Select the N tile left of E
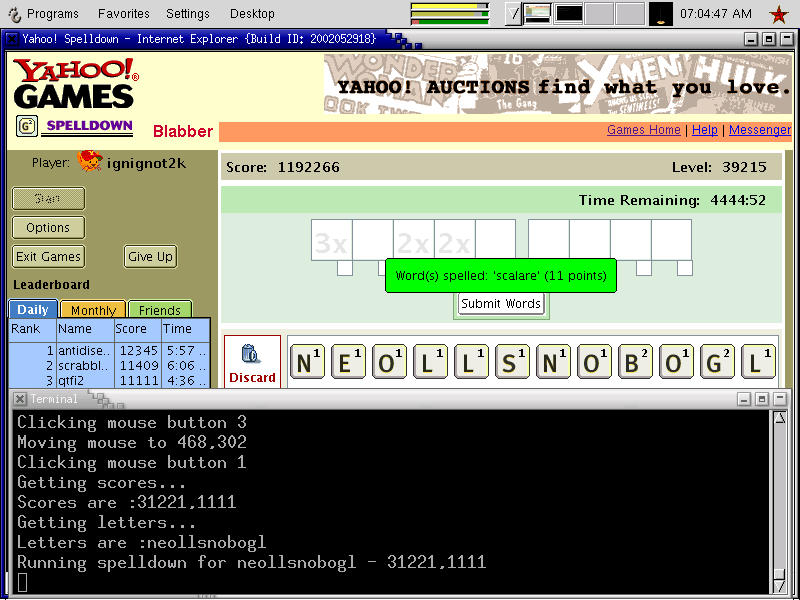Screen dimensions: 800x600 pyautogui.click(x=307, y=361)
